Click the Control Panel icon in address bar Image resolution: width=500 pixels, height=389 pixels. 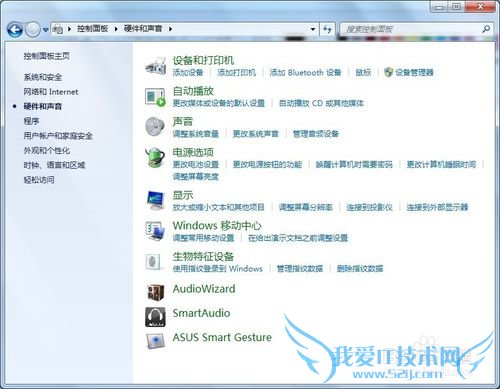pyautogui.click(x=58, y=29)
